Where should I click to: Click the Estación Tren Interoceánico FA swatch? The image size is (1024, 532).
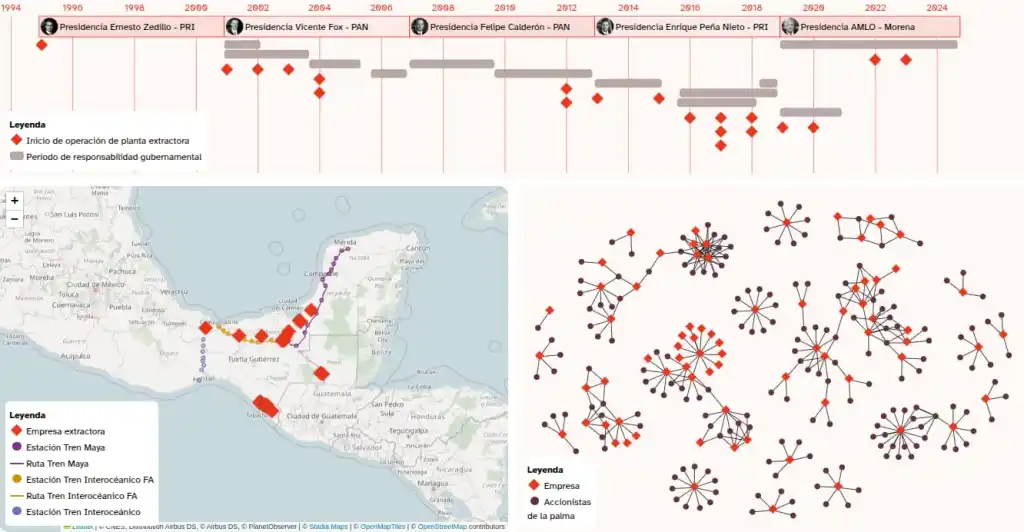(16, 480)
